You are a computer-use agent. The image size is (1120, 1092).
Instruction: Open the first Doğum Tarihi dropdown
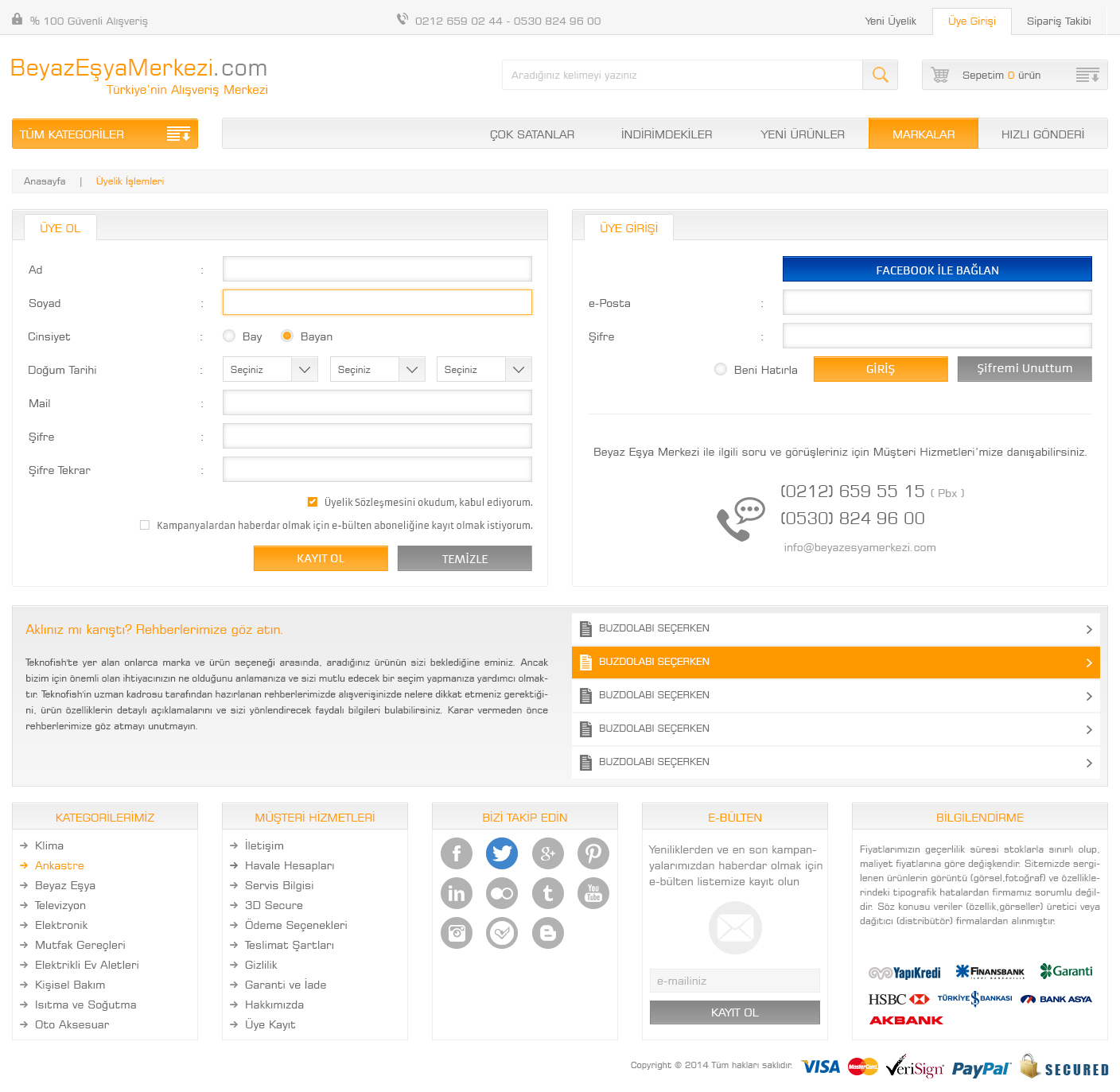270,370
